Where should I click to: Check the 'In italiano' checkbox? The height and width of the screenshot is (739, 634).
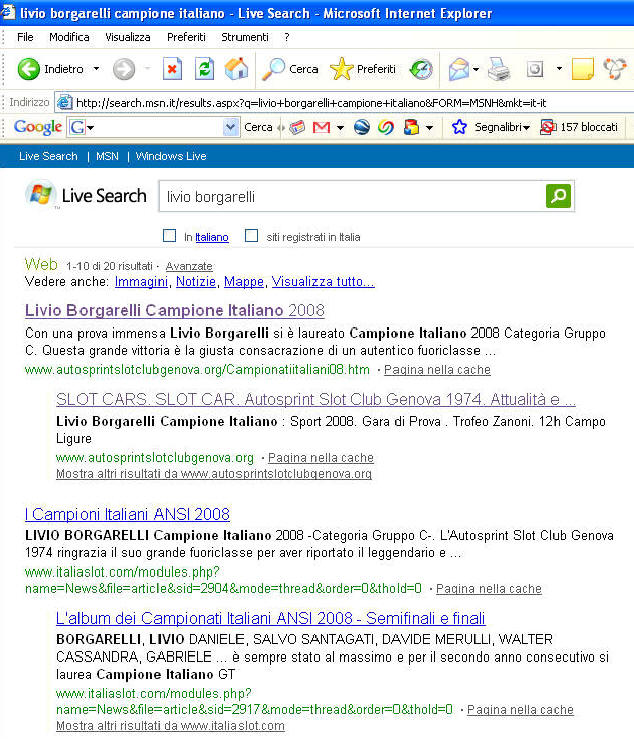(x=169, y=236)
